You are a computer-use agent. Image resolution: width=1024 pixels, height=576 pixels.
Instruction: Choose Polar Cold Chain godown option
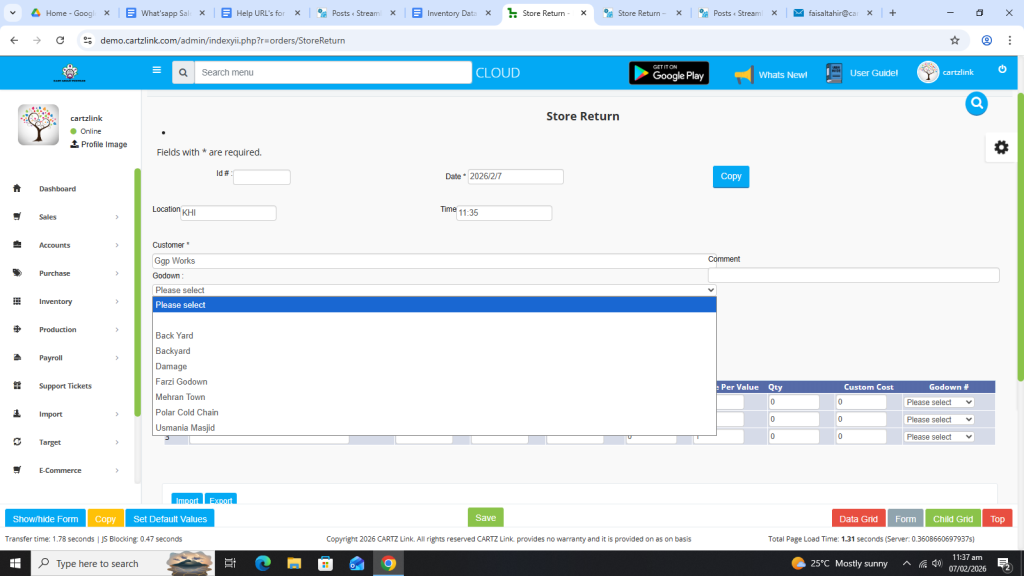[187, 412]
